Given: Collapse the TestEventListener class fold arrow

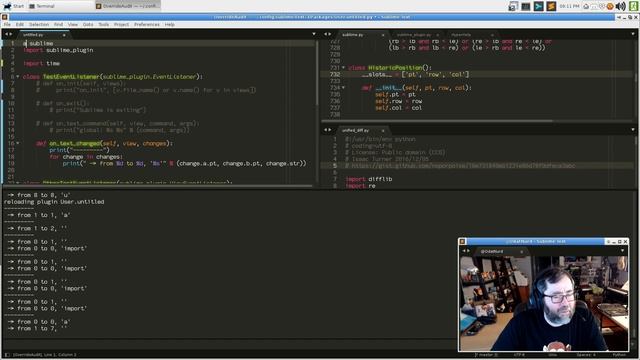Looking at the screenshot, I should (x=18, y=77).
